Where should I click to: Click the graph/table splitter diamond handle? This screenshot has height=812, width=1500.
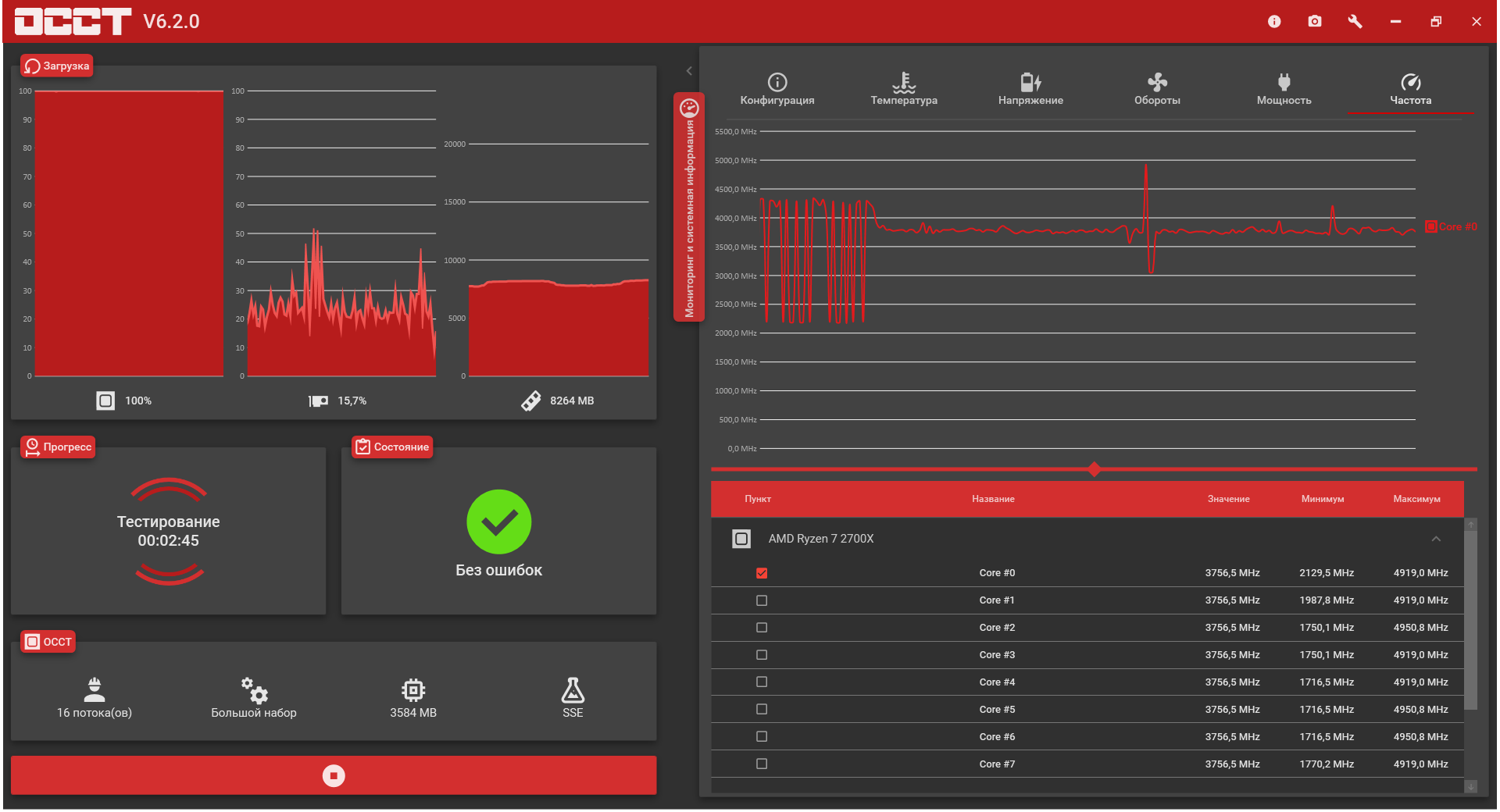tap(1094, 469)
